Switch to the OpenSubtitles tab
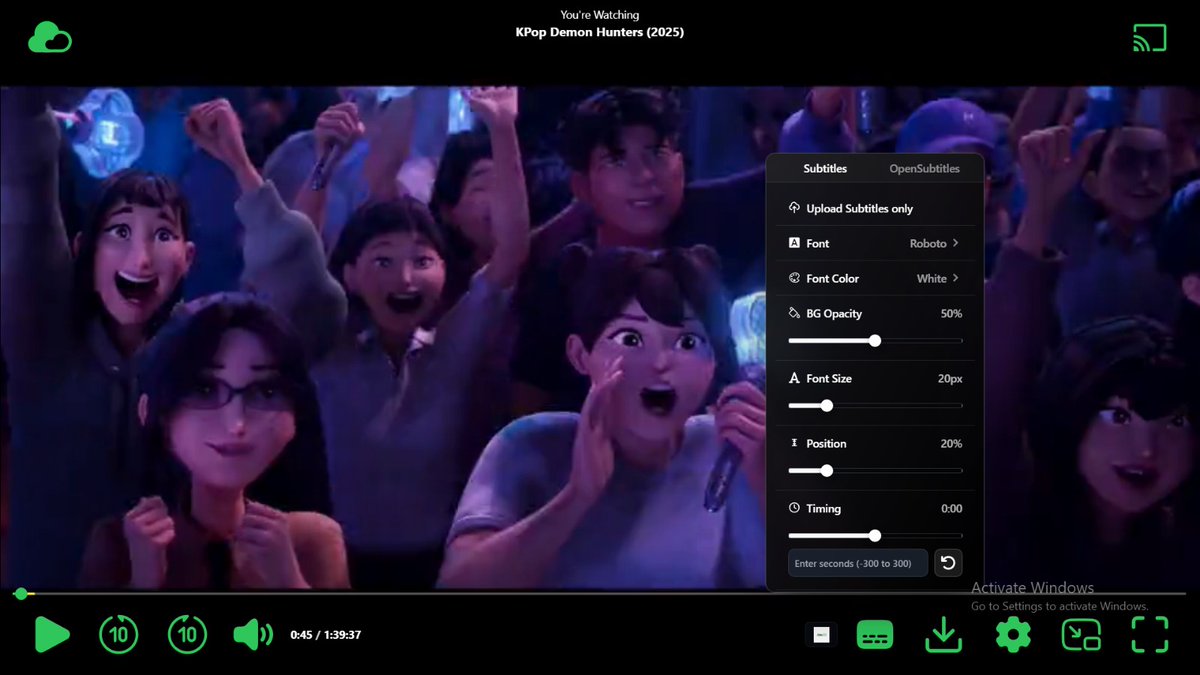The image size is (1200, 675). coord(924,169)
